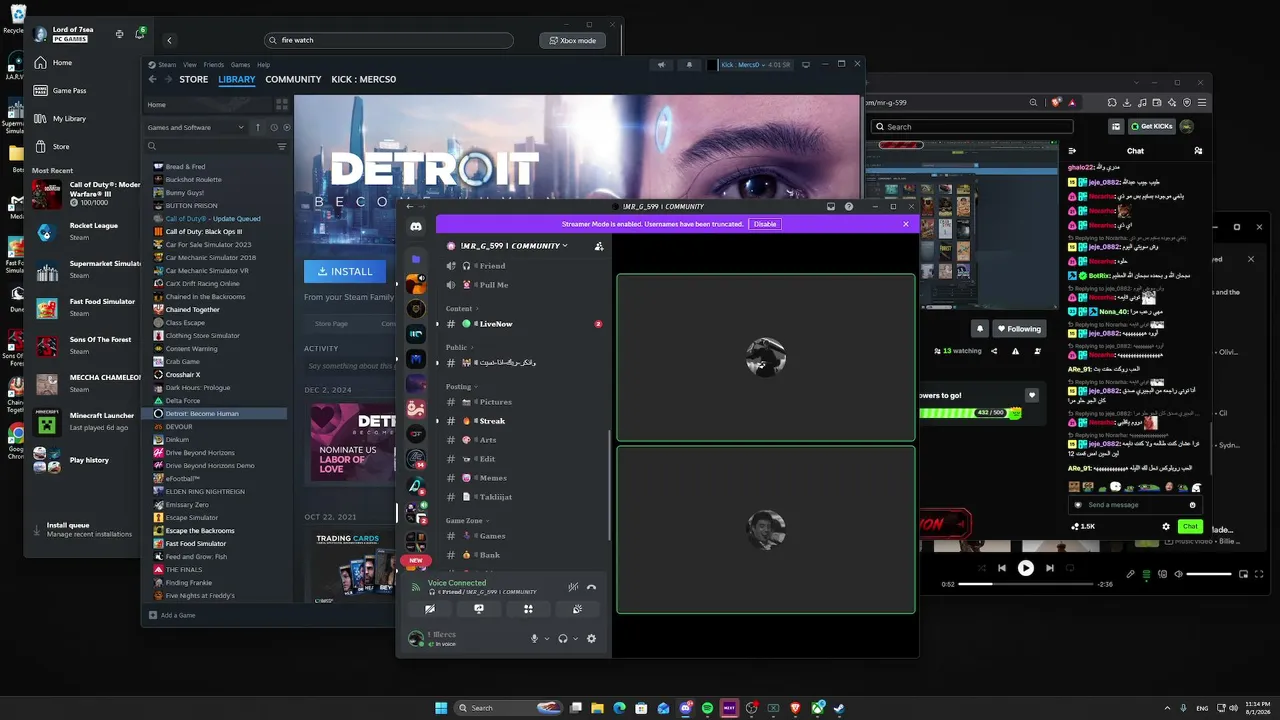This screenshot has height=720, width=1280.
Task: Open Discord inbox icon in title bar
Action: pos(830,207)
